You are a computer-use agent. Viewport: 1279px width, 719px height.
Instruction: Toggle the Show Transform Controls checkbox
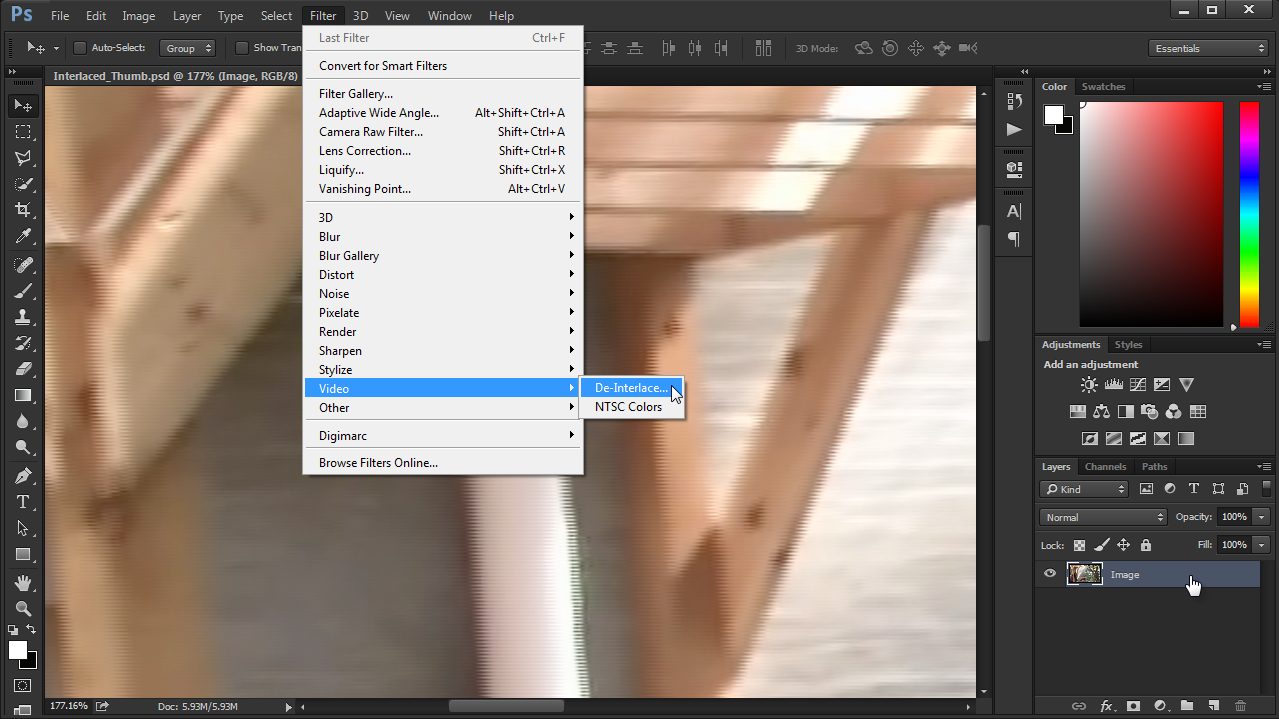(242, 48)
